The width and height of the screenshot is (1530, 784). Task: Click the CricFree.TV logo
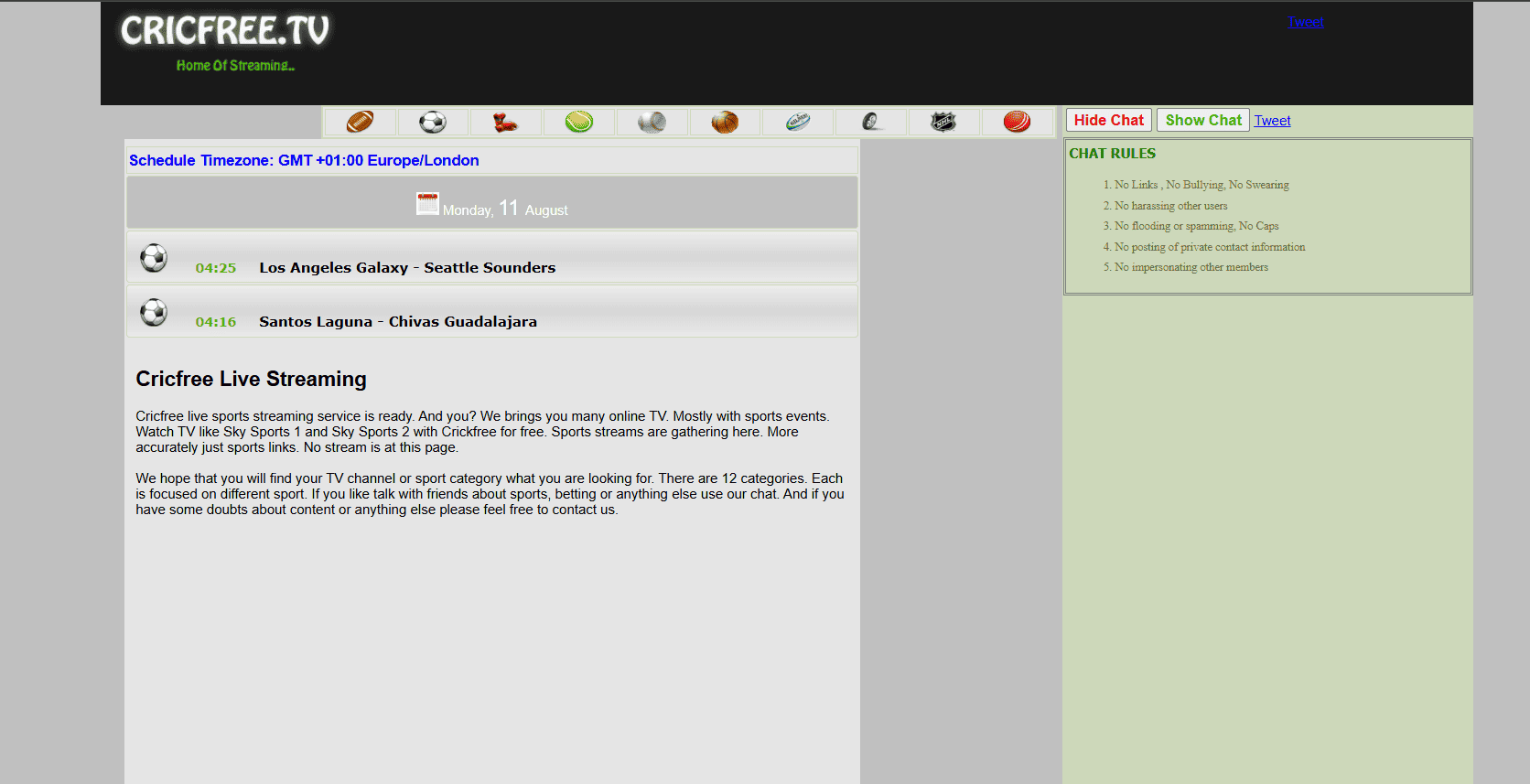[225, 32]
